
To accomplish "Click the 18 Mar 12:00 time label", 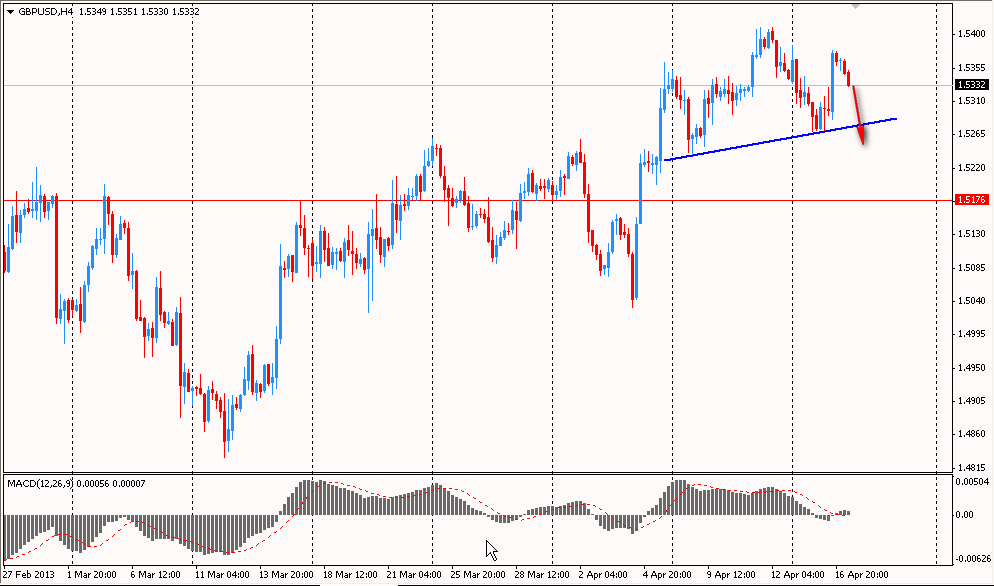I will coord(351,575).
